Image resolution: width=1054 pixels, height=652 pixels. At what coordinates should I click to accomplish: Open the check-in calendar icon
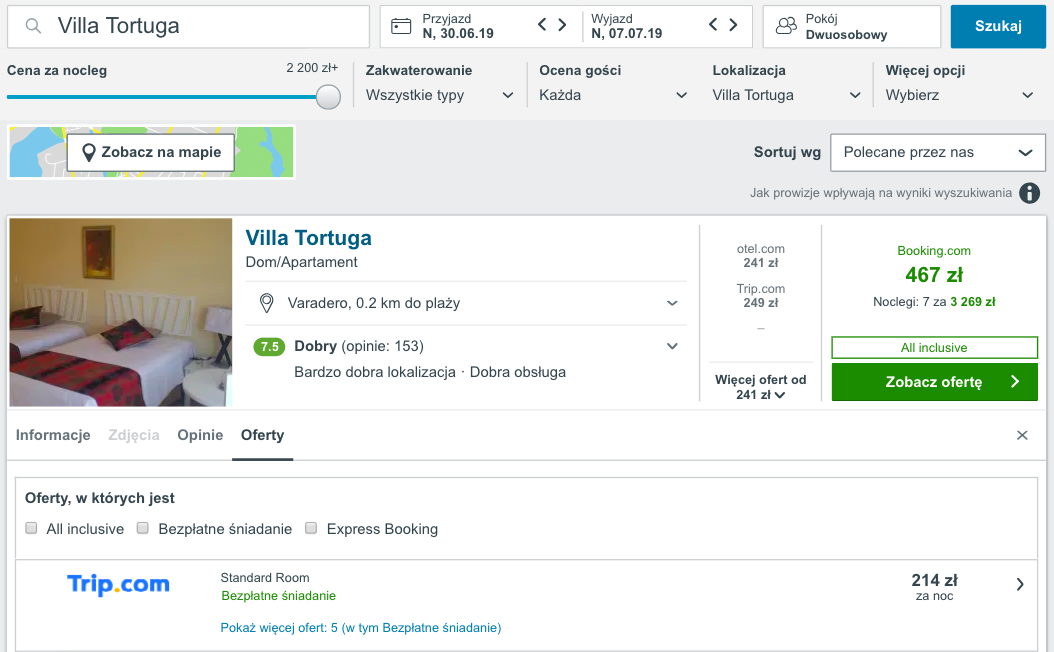pos(401,26)
